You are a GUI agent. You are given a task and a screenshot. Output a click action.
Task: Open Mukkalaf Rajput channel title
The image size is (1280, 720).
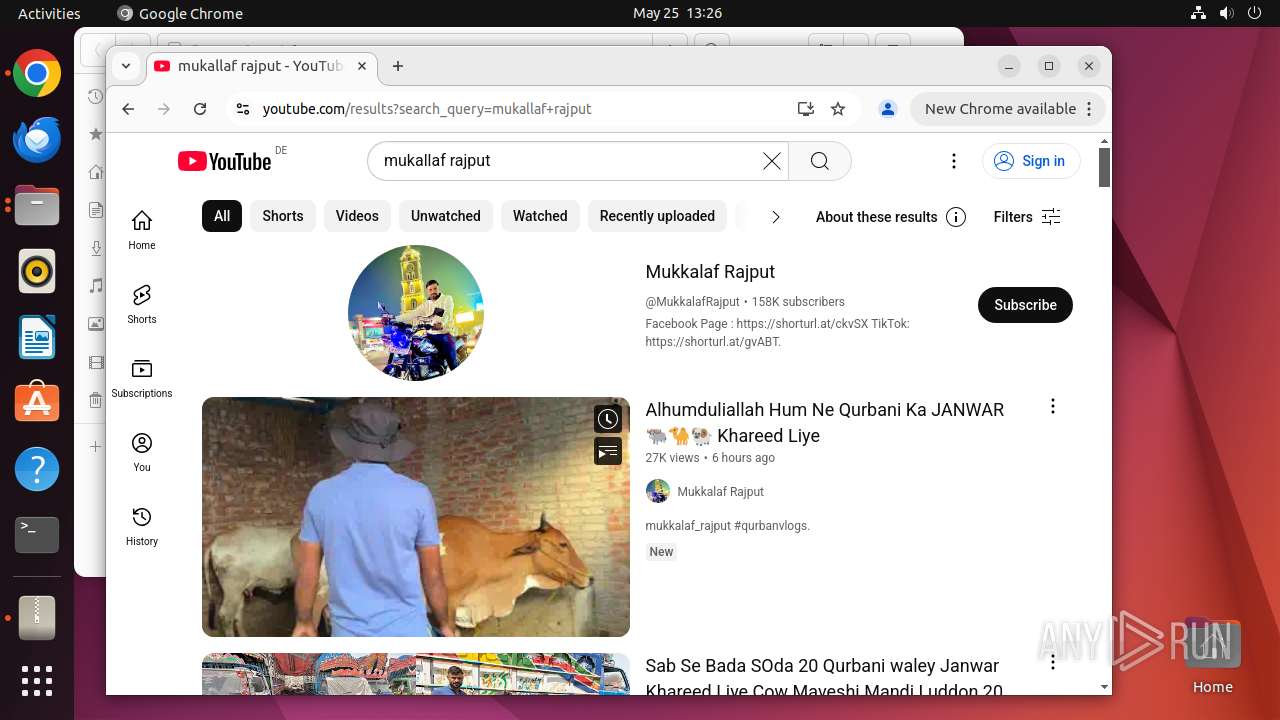pos(710,272)
